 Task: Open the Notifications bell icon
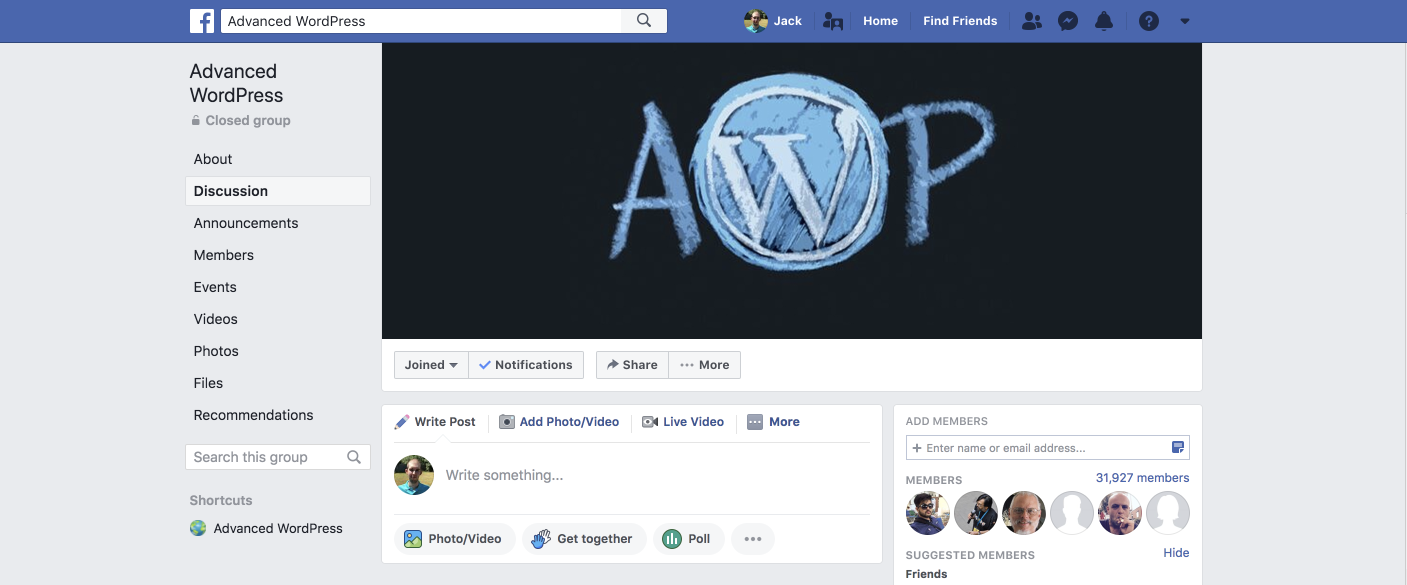tap(1104, 21)
